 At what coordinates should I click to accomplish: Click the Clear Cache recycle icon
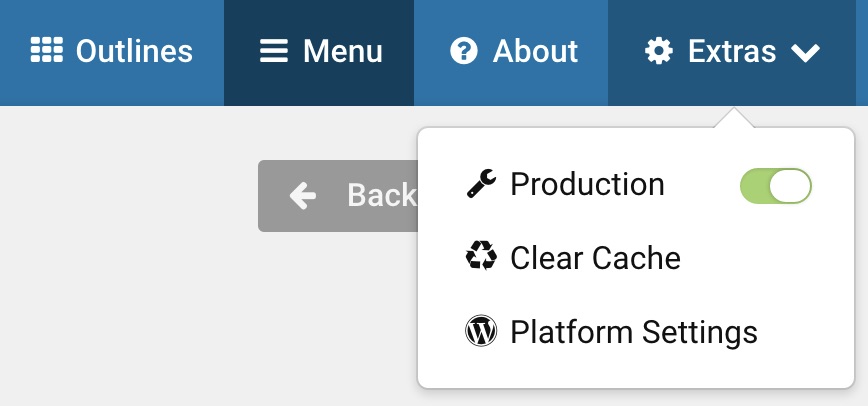(x=481, y=256)
